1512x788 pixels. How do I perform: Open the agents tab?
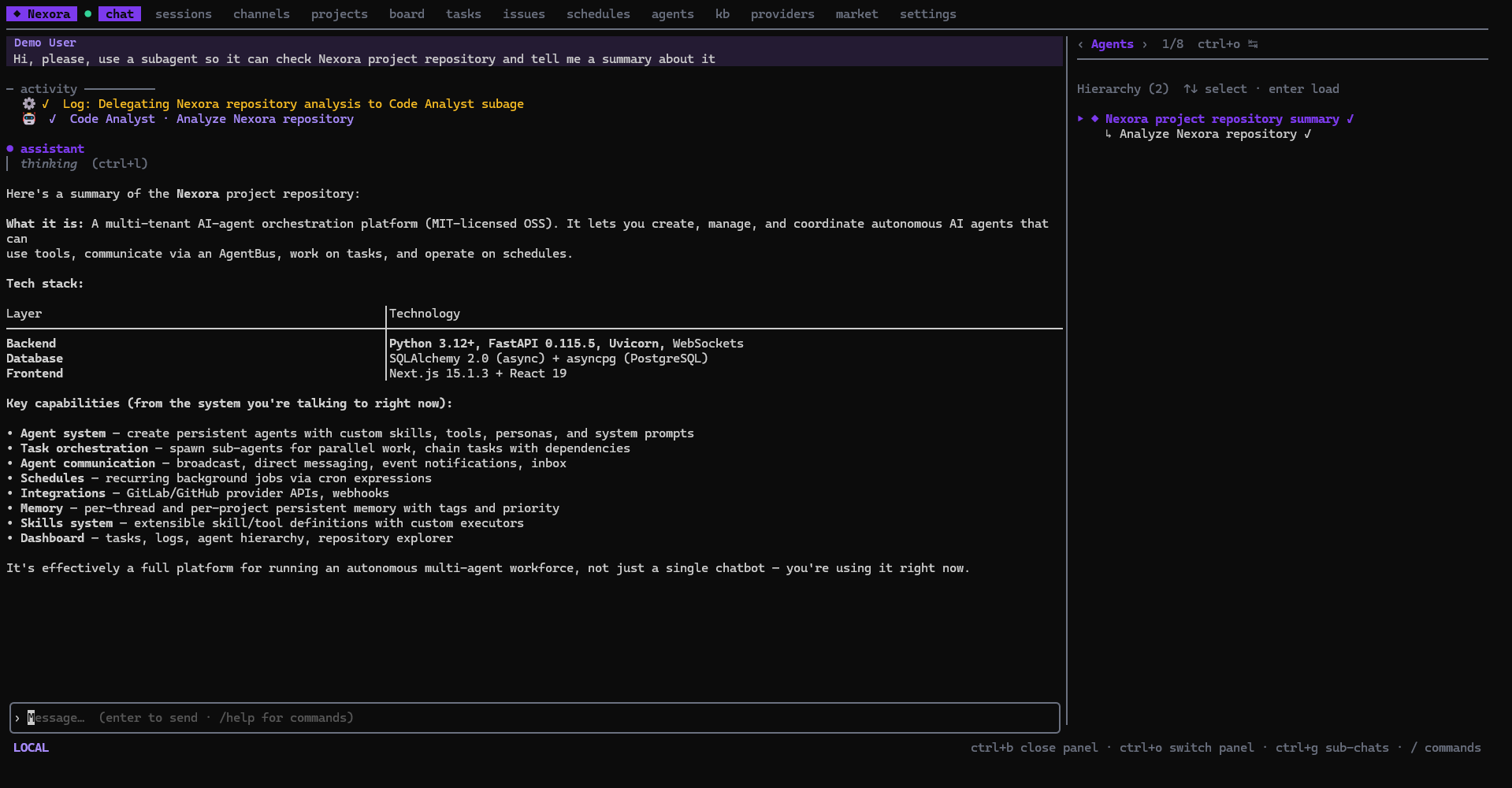673,14
